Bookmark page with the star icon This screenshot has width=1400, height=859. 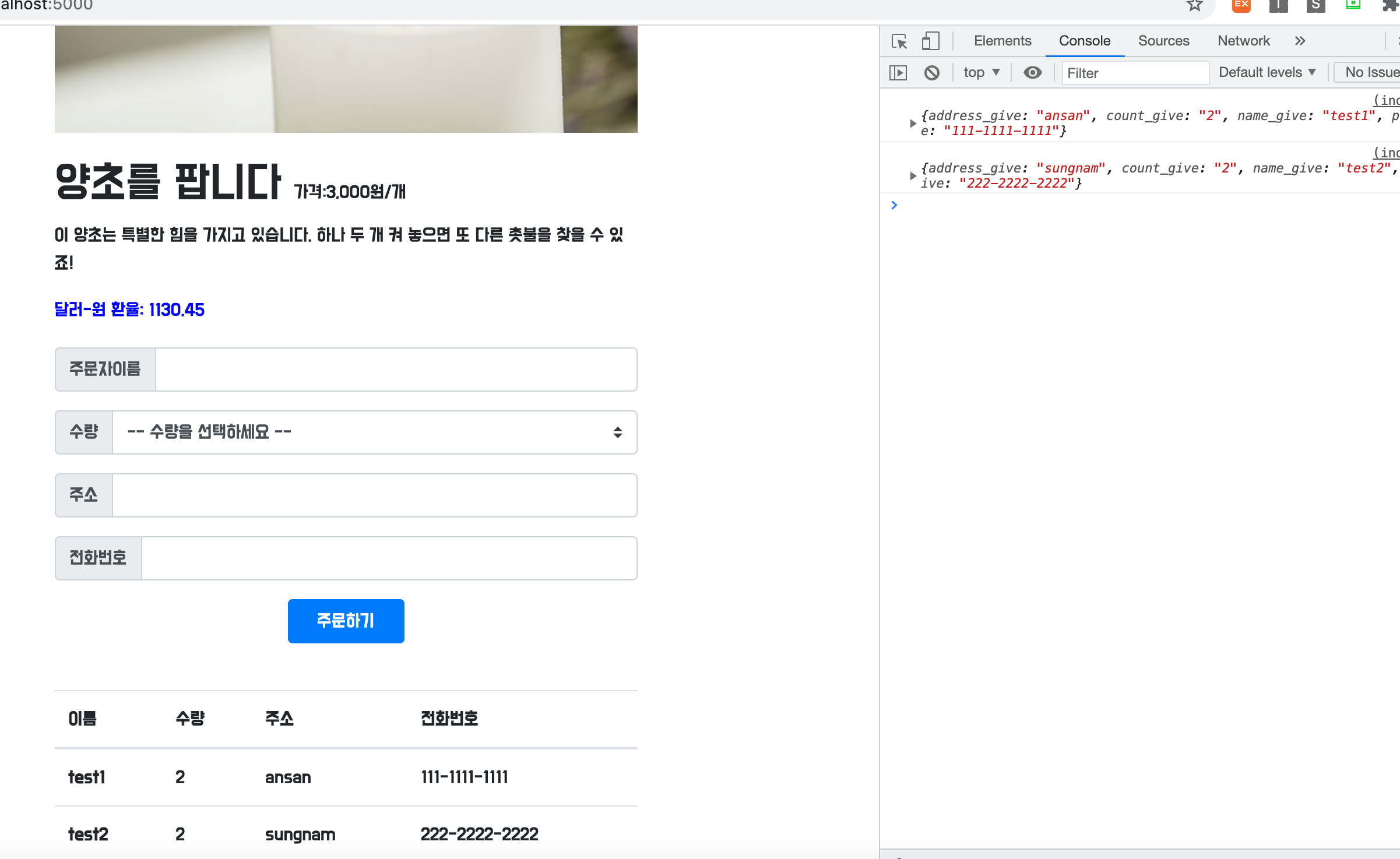[x=1194, y=6]
